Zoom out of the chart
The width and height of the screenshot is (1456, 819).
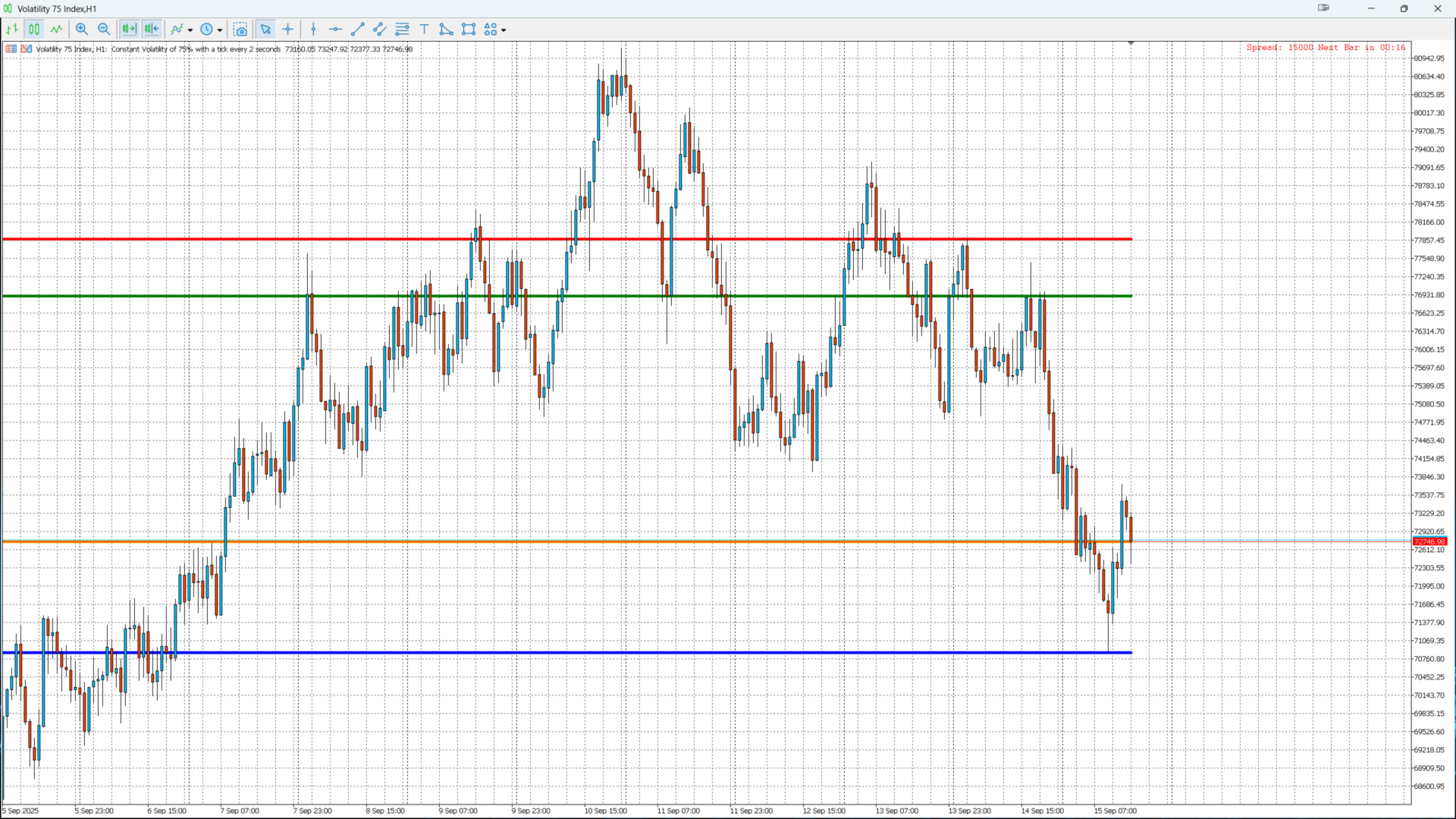tap(104, 30)
